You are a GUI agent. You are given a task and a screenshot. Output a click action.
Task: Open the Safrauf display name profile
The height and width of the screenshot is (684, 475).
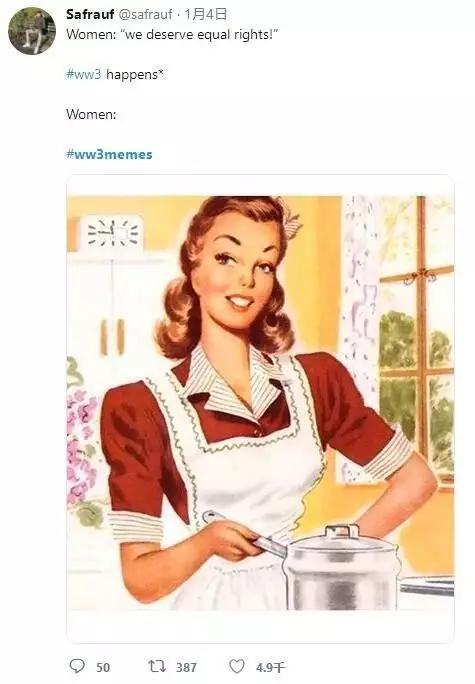click(x=90, y=14)
